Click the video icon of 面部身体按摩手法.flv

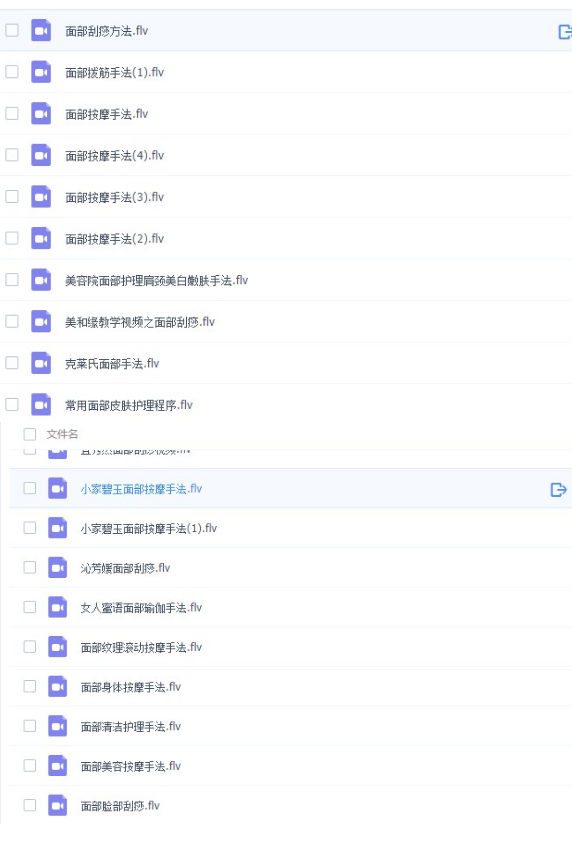pos(58,687)
